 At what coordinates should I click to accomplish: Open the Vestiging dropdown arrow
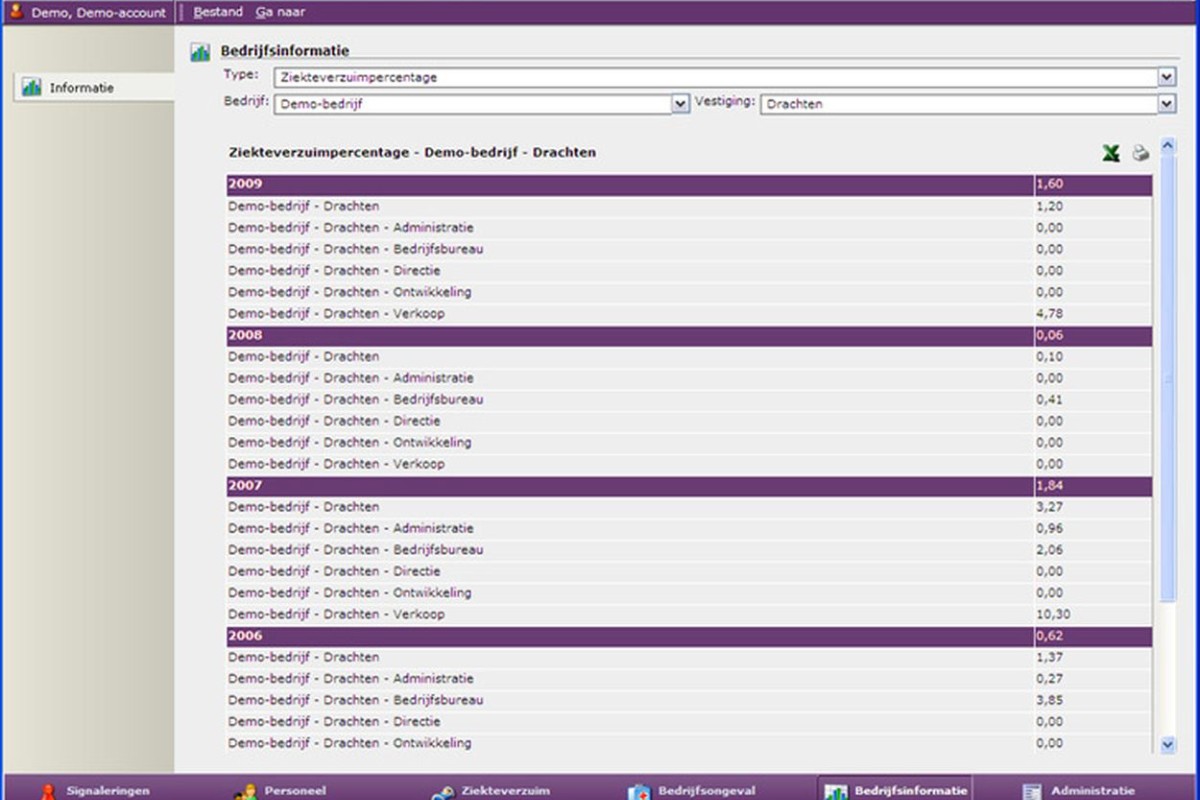click(x=1166, y=103)
